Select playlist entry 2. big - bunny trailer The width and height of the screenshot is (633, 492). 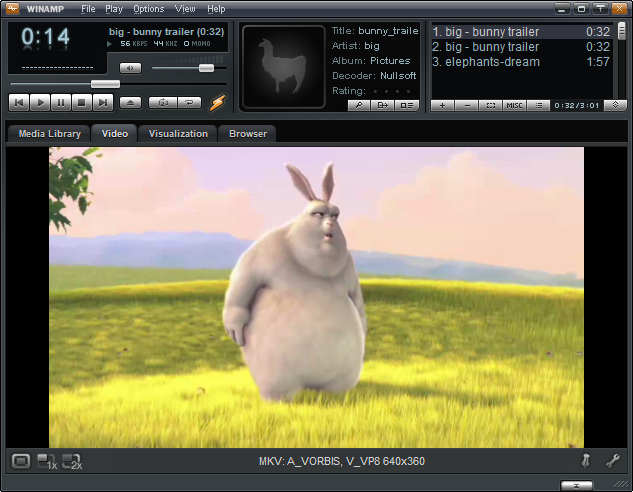(x=521, y=47)
